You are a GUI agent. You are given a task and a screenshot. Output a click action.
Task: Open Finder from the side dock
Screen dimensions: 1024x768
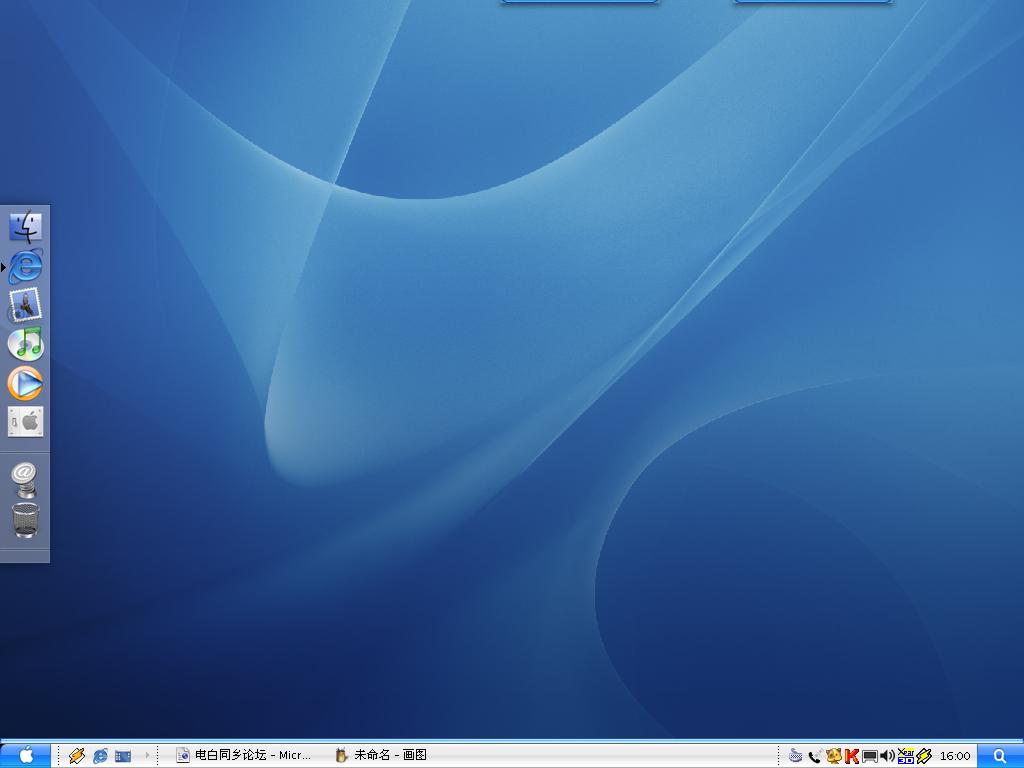pyautogui.click(x=26, y=227)
